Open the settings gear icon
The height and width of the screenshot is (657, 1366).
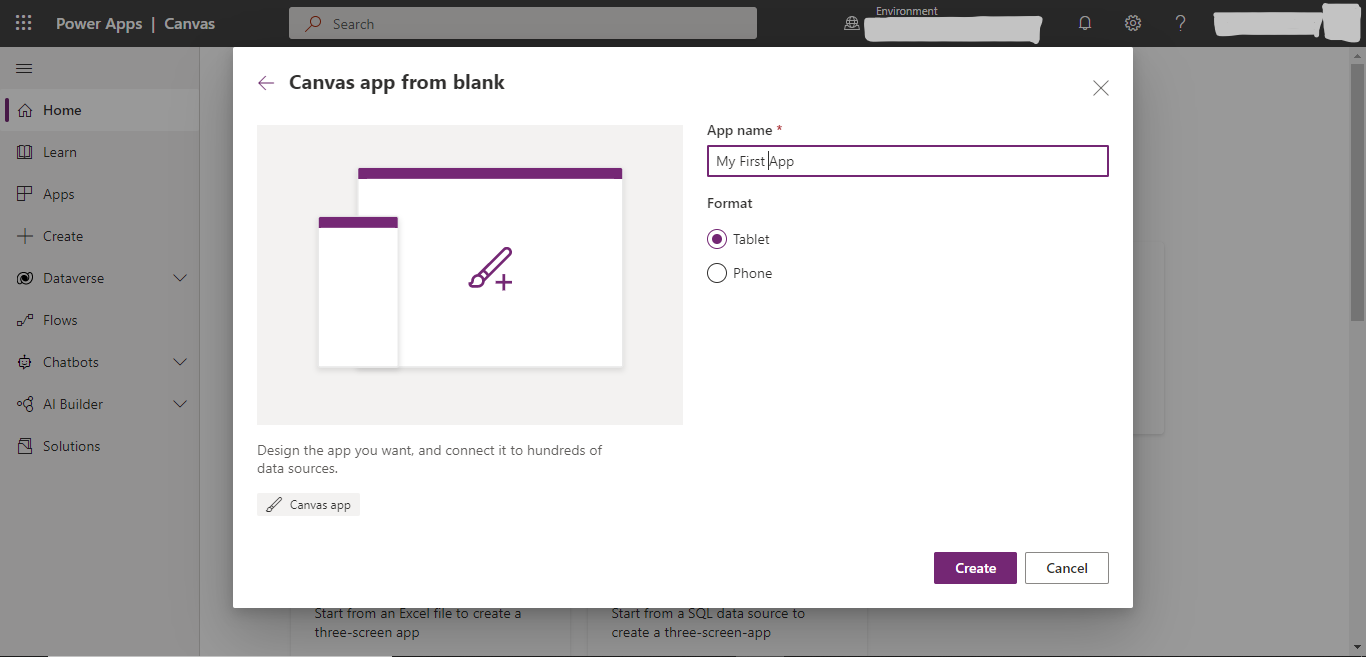(1133, 23)
